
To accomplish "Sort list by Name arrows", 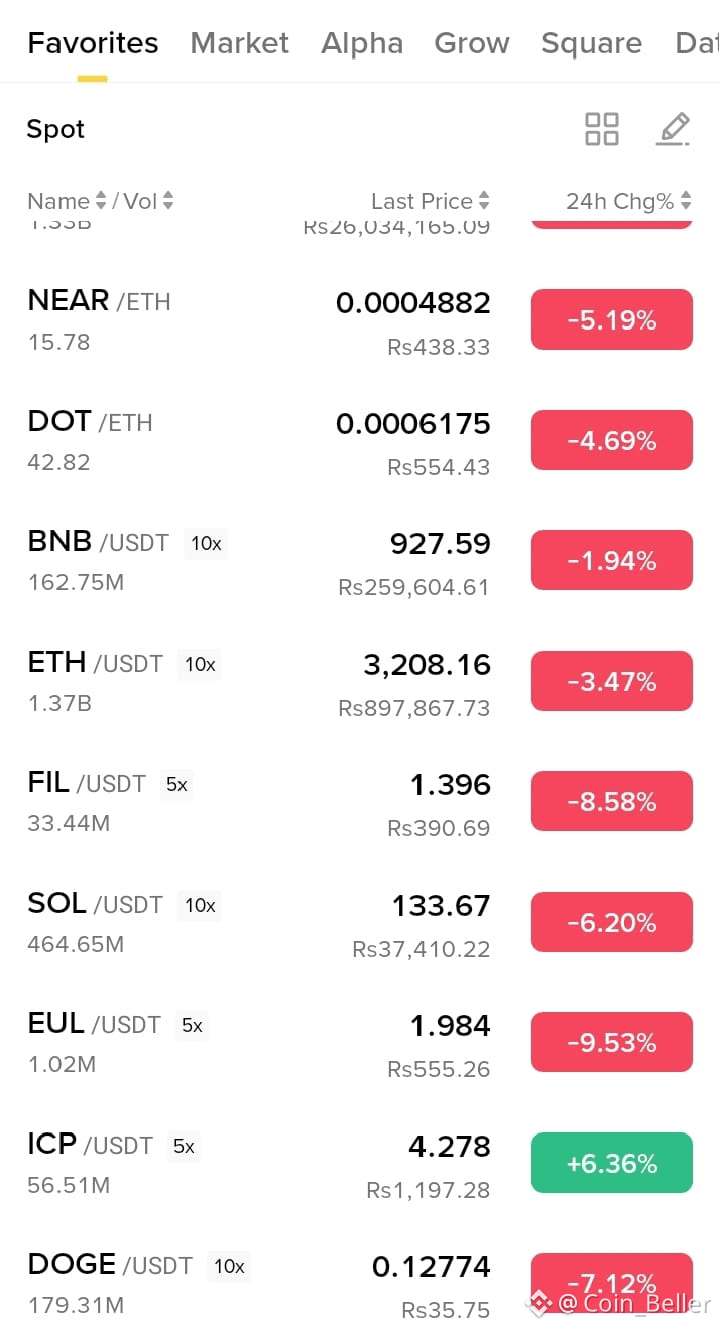I will (x=100, y=201).
